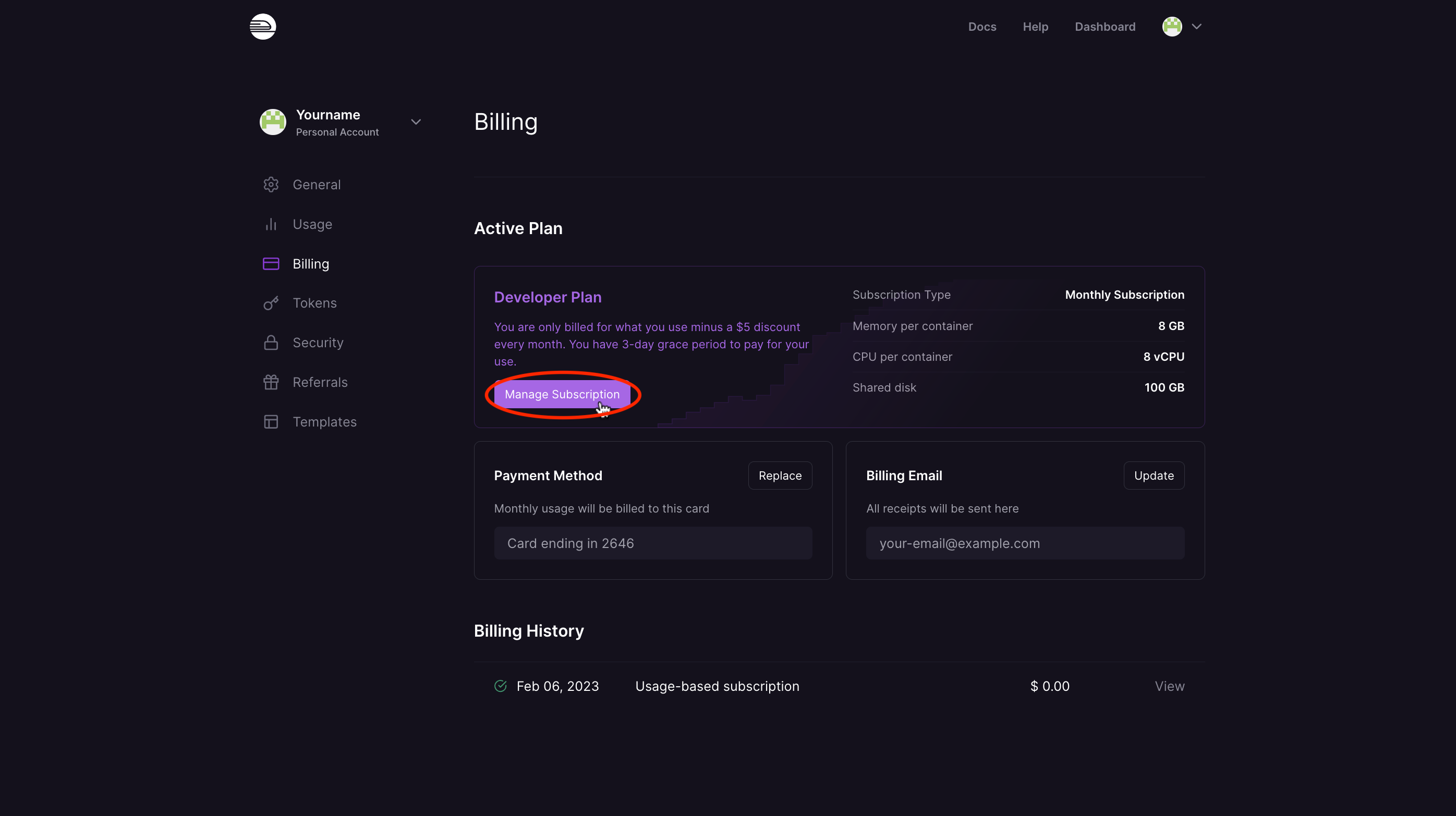Select the Tokens key icon
The image size is (1456, 816).
click(271, 303)
